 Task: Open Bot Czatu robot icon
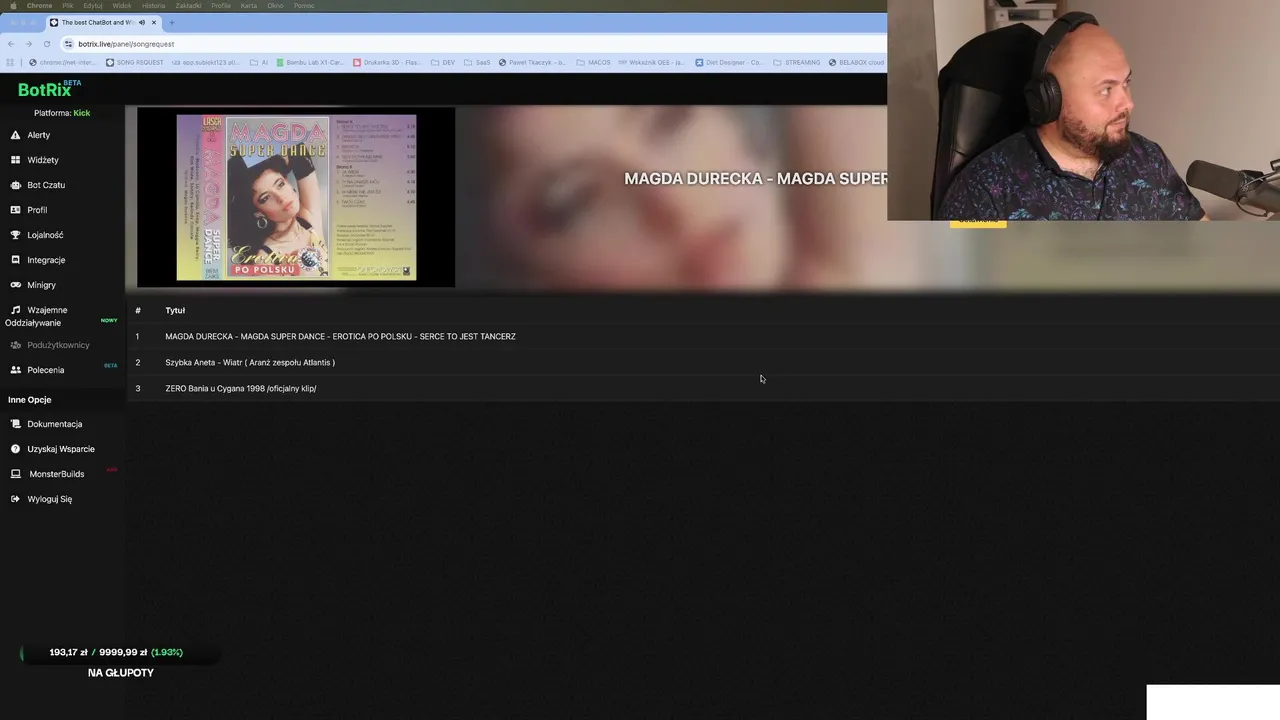[x=15, y=185]
